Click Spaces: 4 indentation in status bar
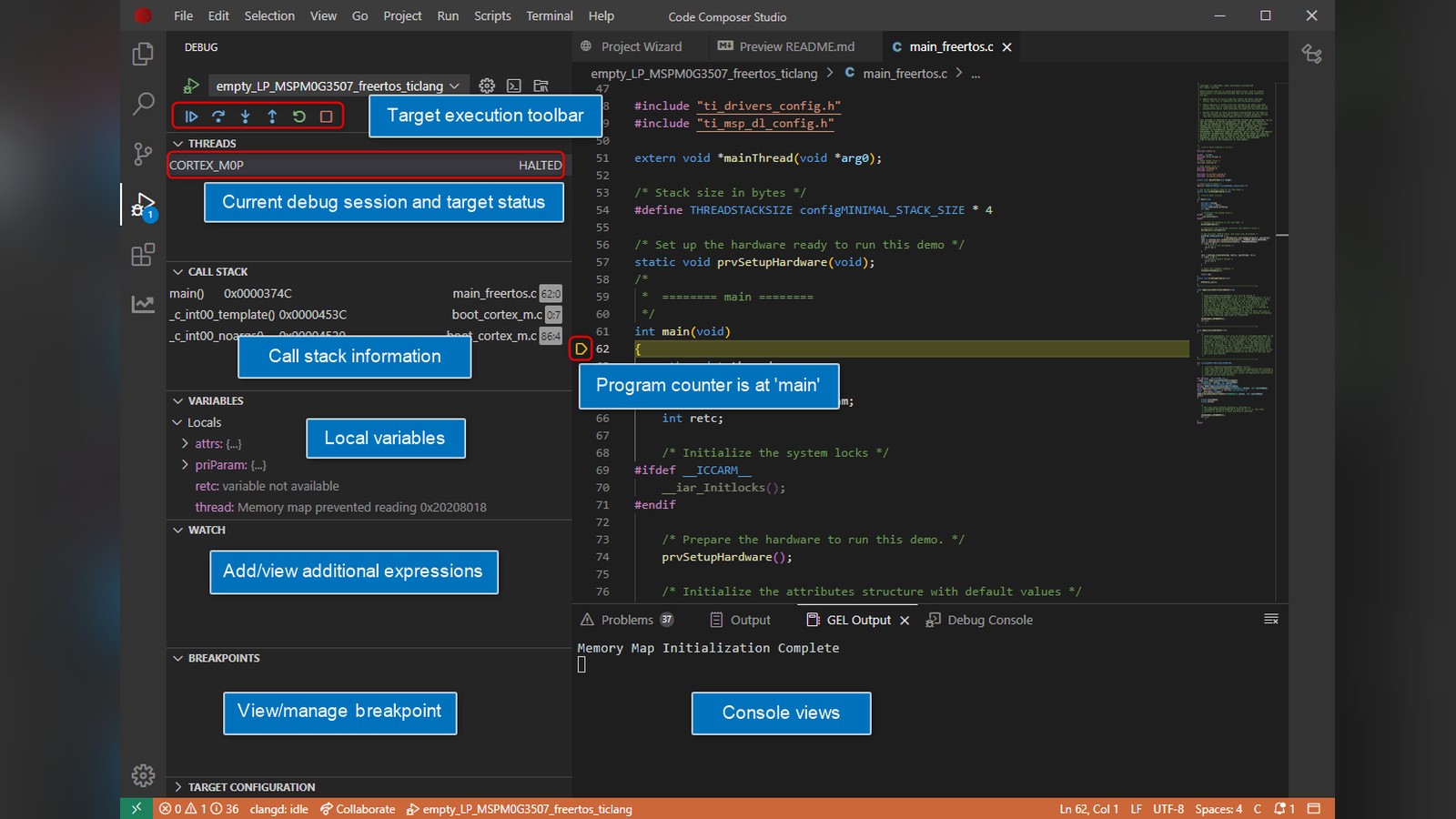The width and height of the screenshot is (1456, 819). [x=1218, y=809]
